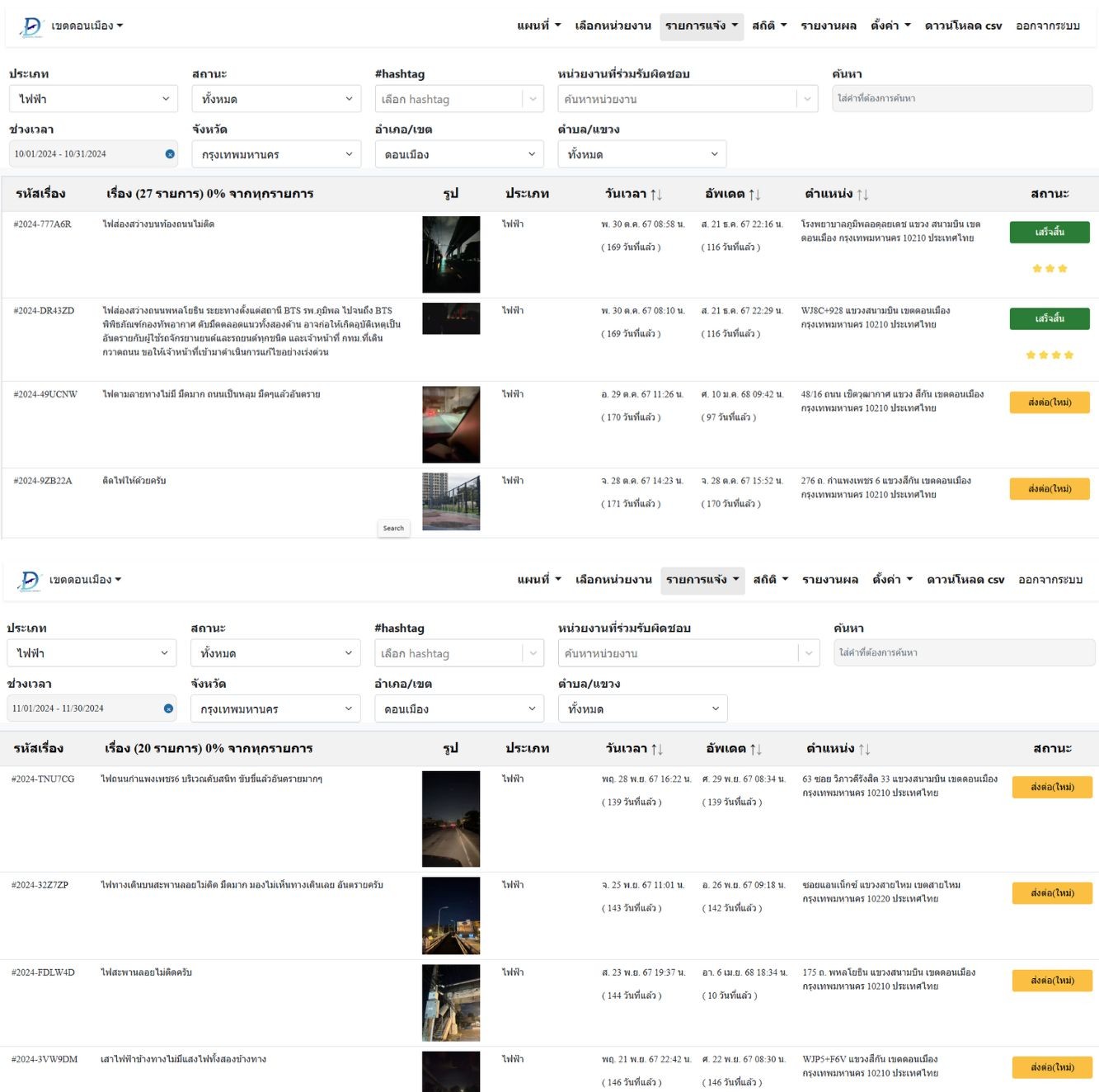Open เขตดอนเมือง dropdown in the November view header
The height and width of the screenshot is (1092, 1099).
pos(86,581)
